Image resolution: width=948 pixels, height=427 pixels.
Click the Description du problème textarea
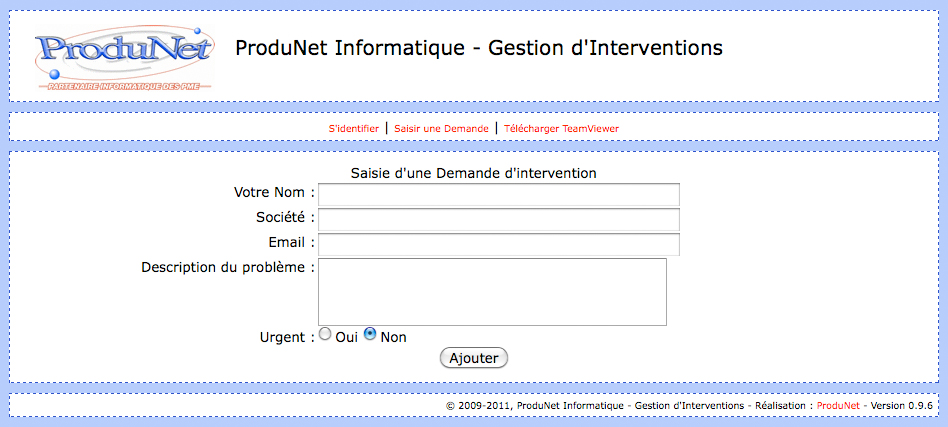coord(492,292)
